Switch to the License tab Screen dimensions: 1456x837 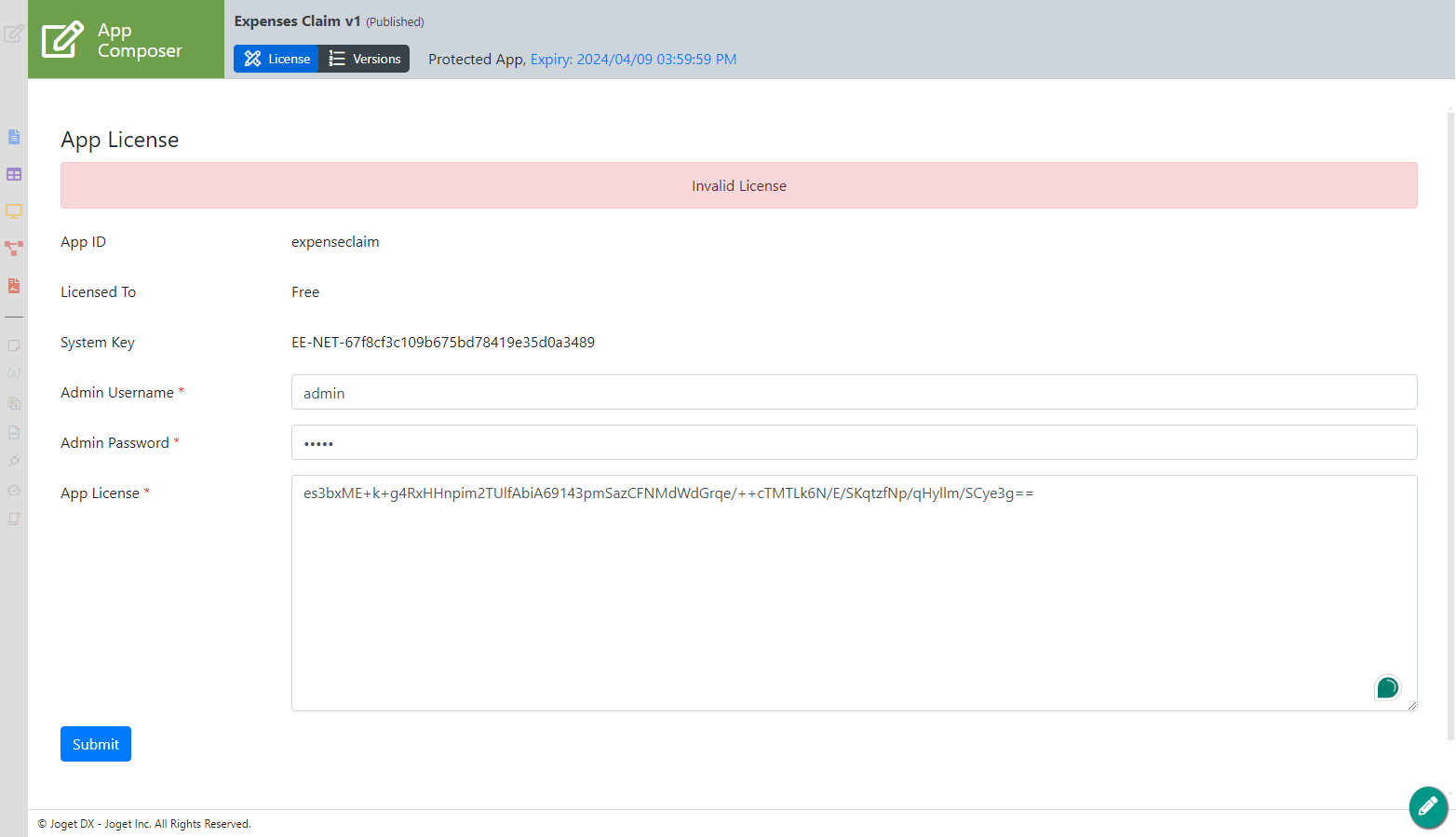coord(276,59)
